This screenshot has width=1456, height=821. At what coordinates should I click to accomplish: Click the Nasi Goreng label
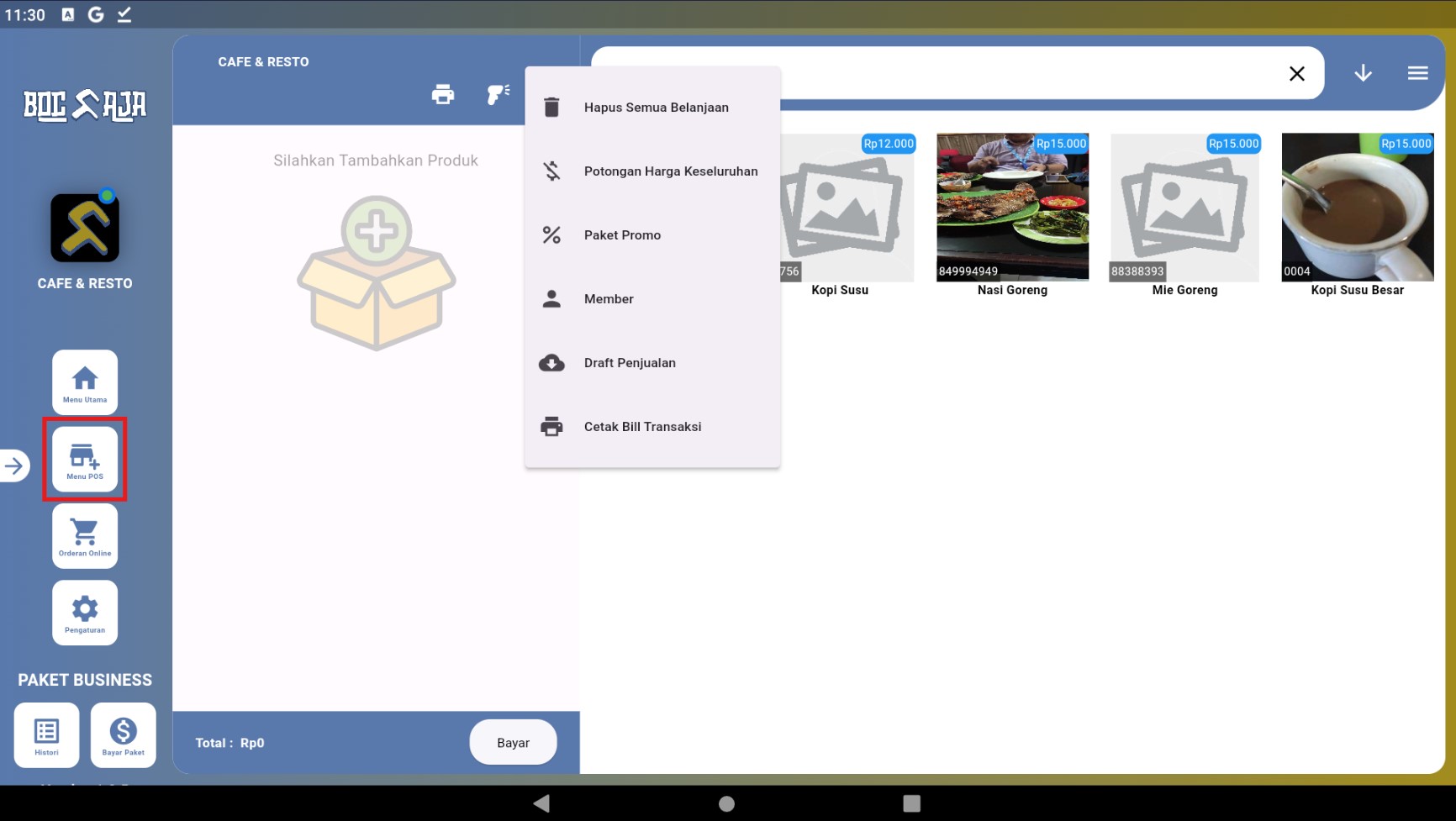[x=1012, y=290]
